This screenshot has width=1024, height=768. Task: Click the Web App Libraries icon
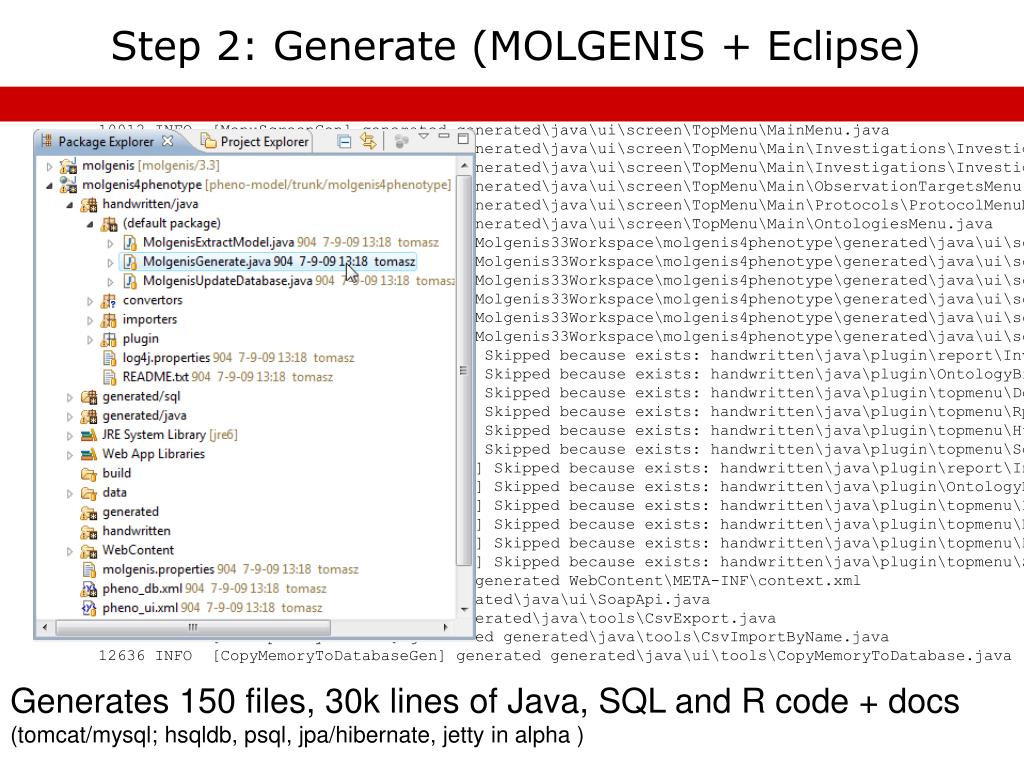coord(89,455)
